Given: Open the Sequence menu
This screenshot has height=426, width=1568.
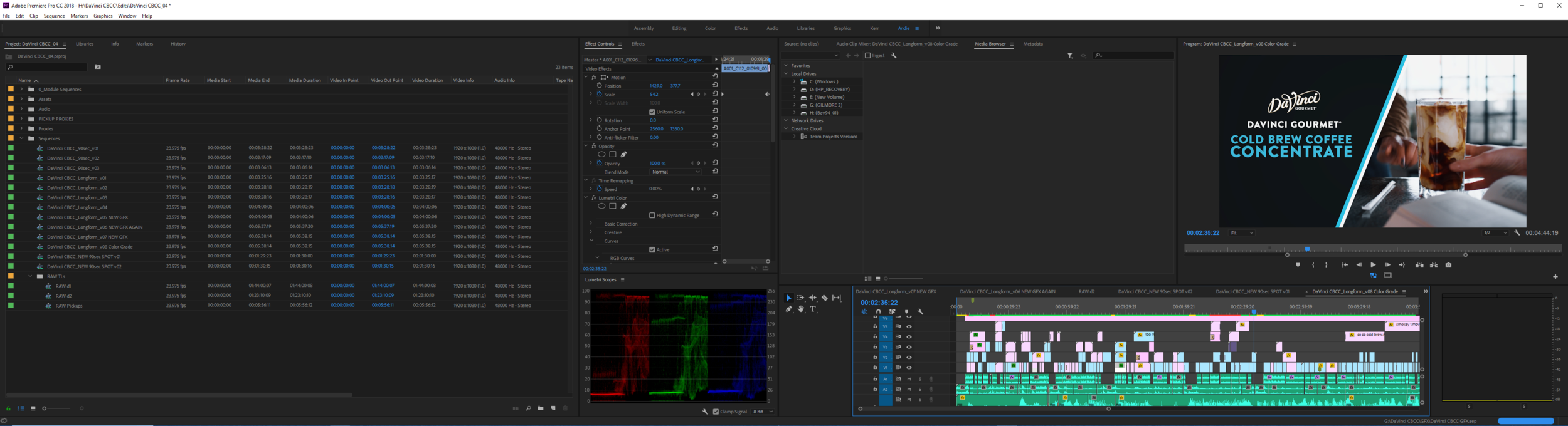Looking at the screenshot, I should (x=54, y=16).
